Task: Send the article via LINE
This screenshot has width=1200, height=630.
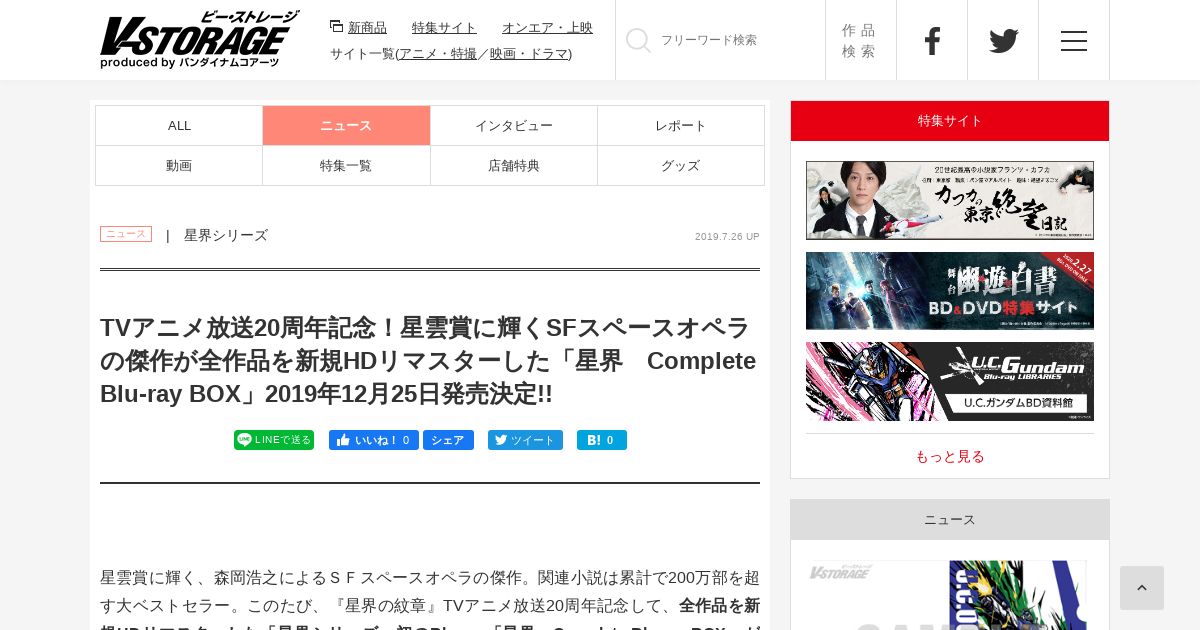Action: click(x=274, y=440)
